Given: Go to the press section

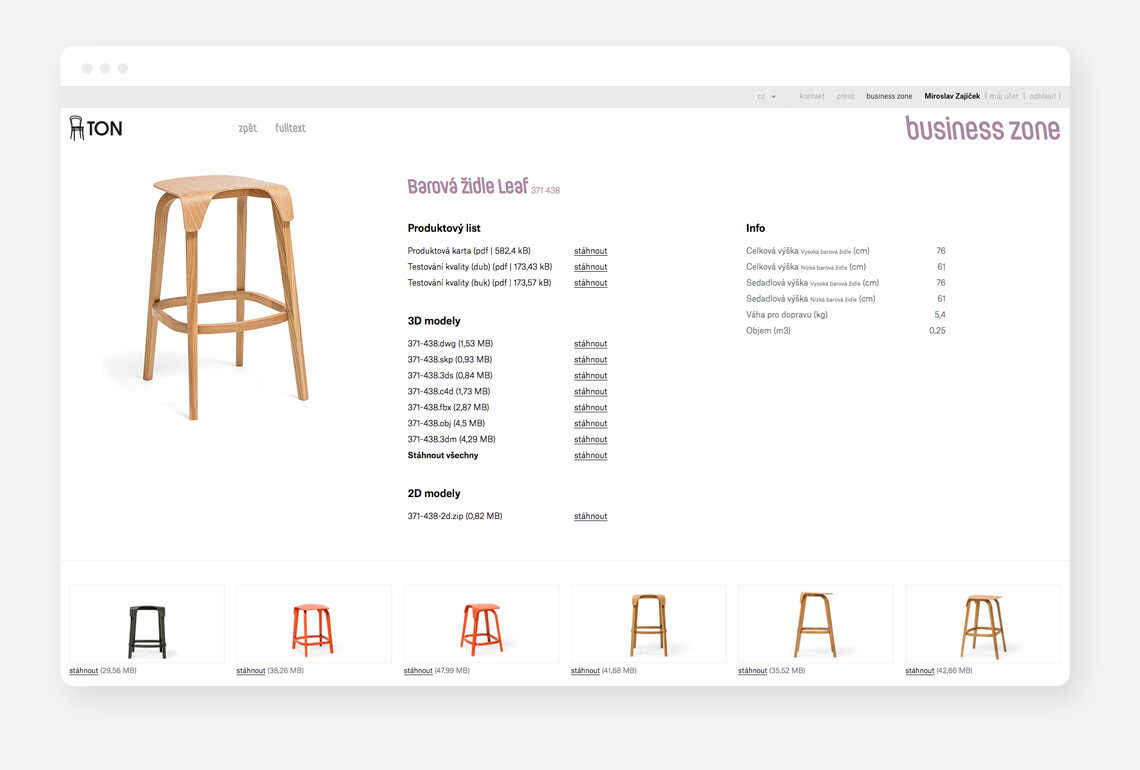Looking at the screenshot, I should 845,97.
